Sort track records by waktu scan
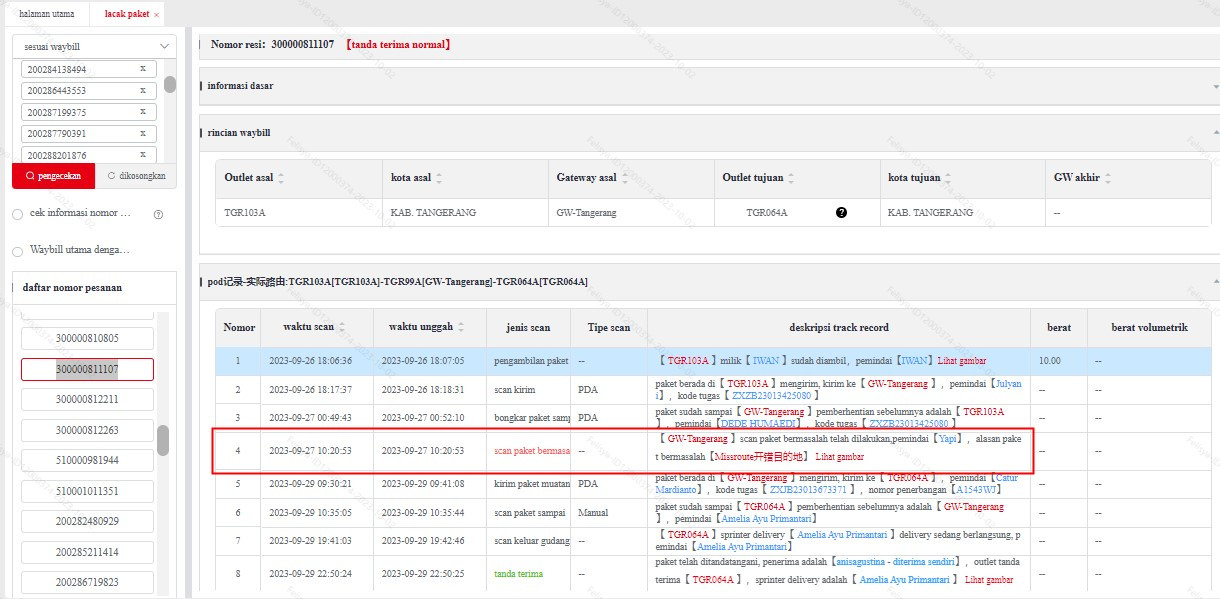The height and width of the screenshot is (599, 1220). (x=342, y=327)
